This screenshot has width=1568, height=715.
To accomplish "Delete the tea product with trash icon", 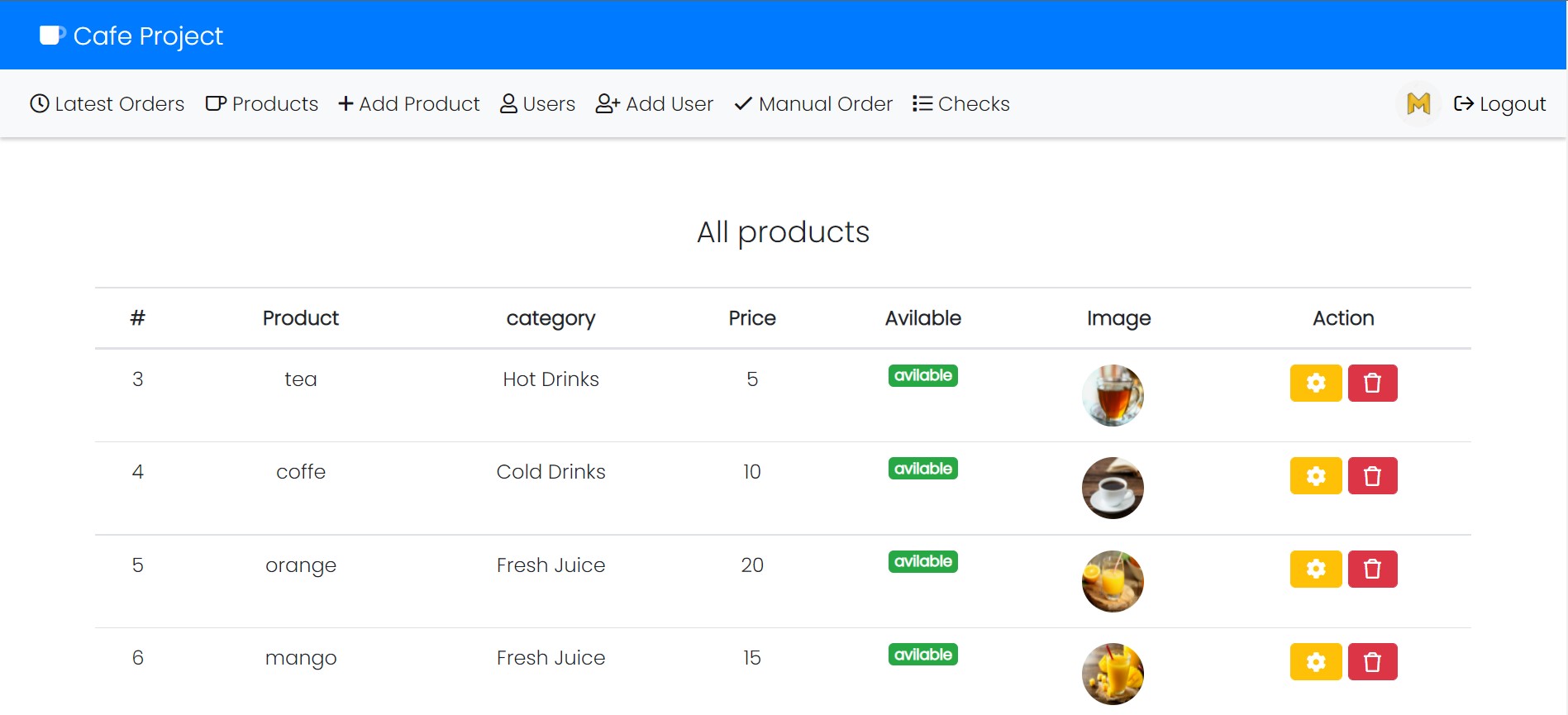I will click(x=1372, y=384).
